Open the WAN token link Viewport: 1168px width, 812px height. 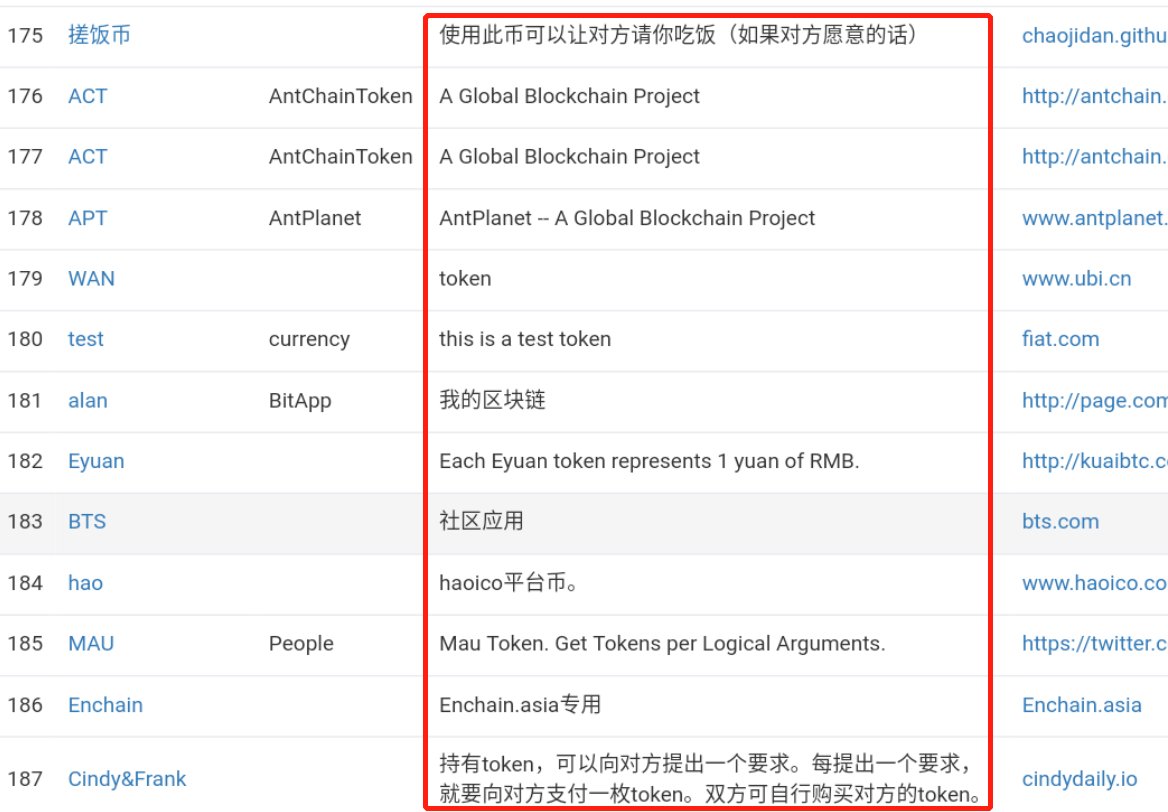(x=91, y=279)
